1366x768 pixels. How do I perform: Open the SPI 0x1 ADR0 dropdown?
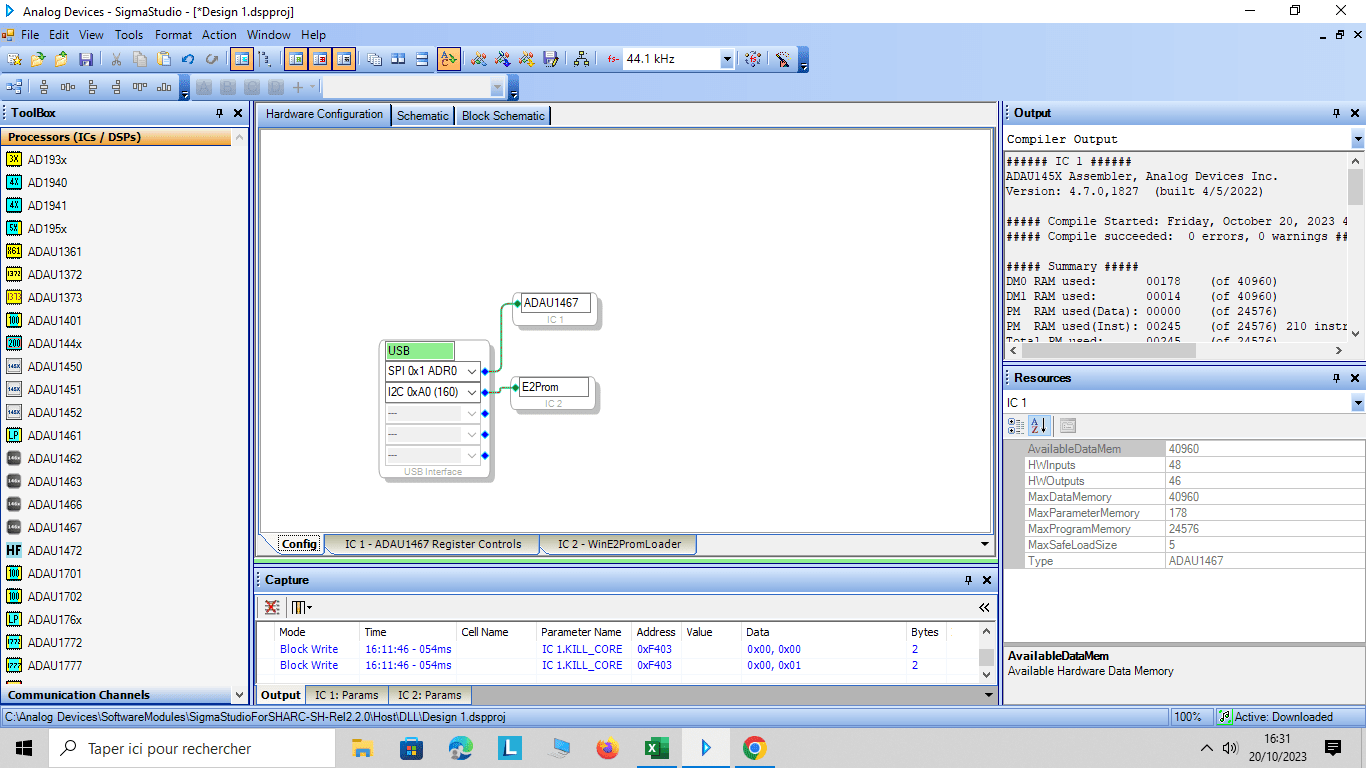point(472,371)
